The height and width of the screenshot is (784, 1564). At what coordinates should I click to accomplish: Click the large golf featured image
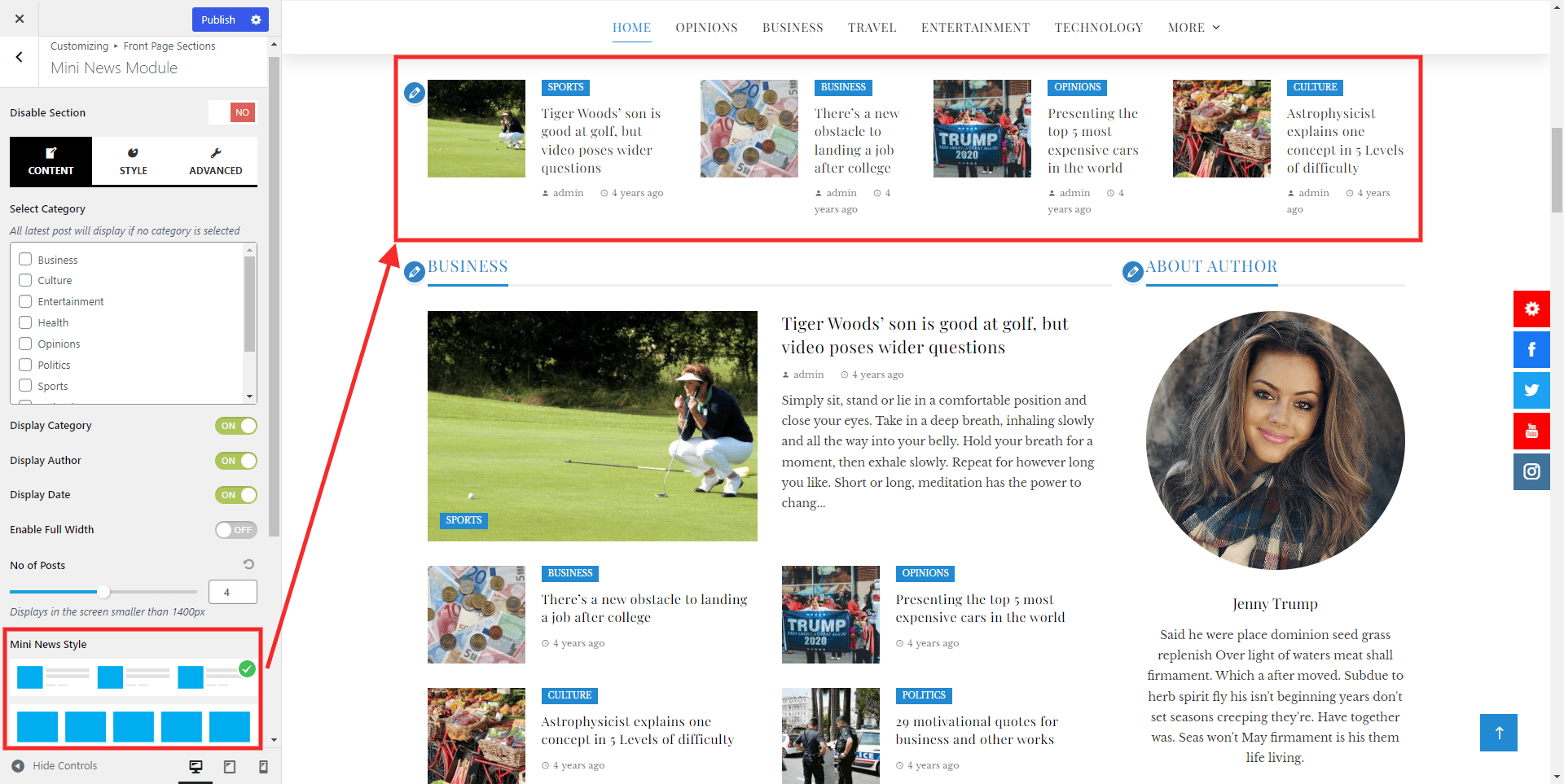click(x=592, y=426)
